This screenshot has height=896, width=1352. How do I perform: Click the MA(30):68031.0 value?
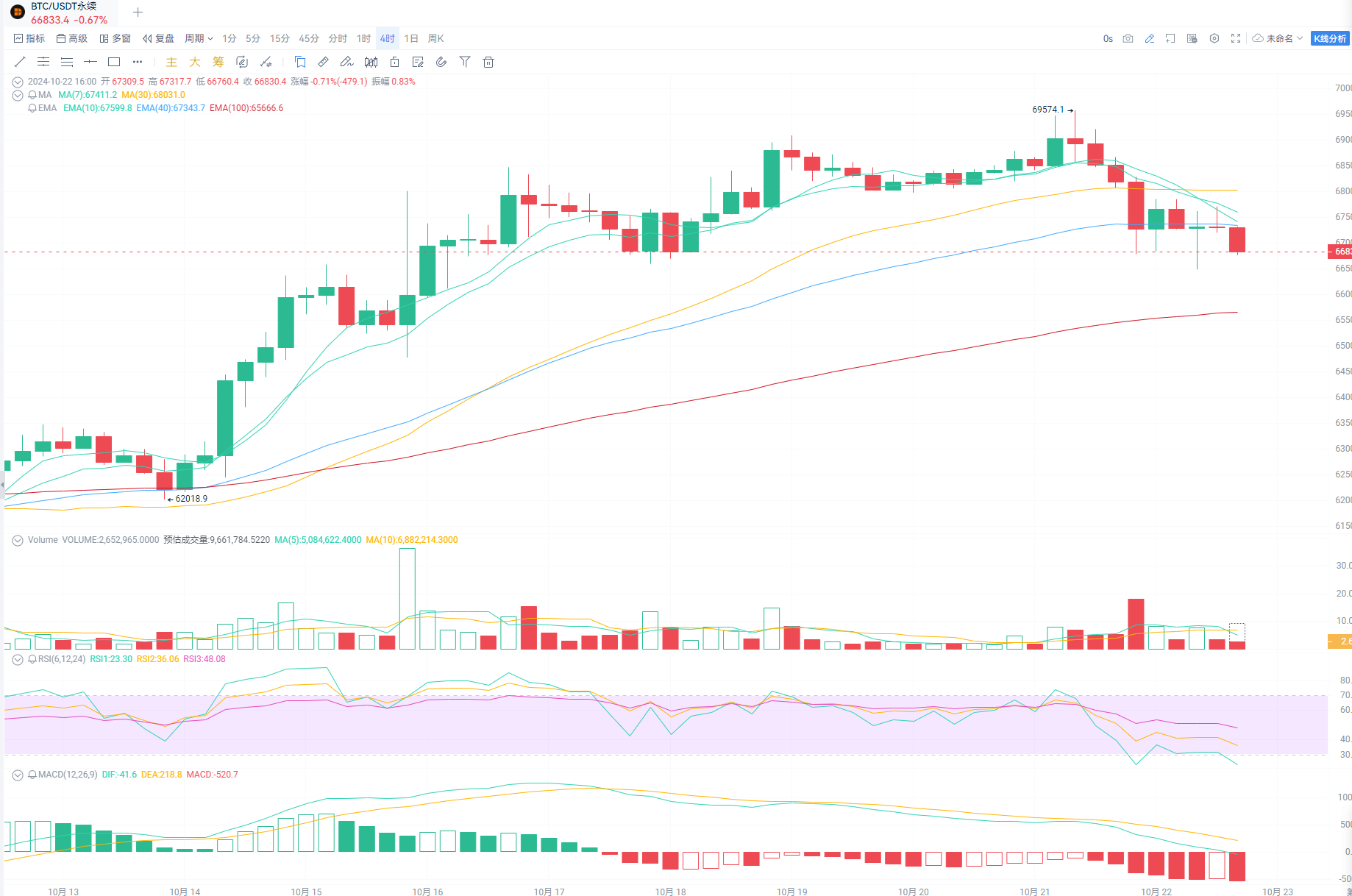(153, 95)
